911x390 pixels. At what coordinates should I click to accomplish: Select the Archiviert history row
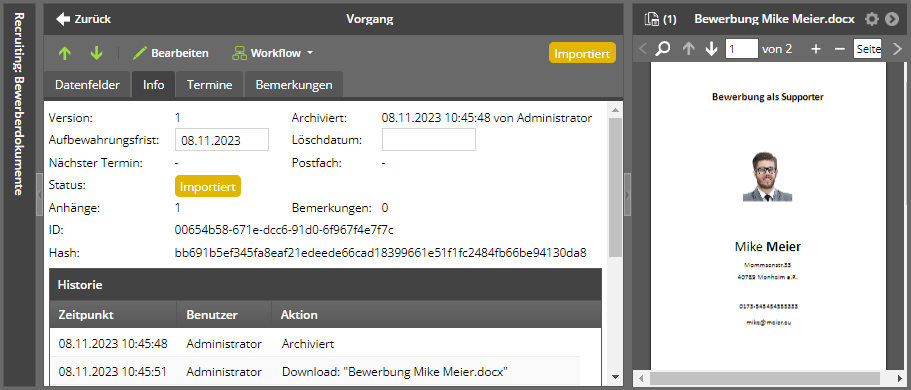click(315, 344)
